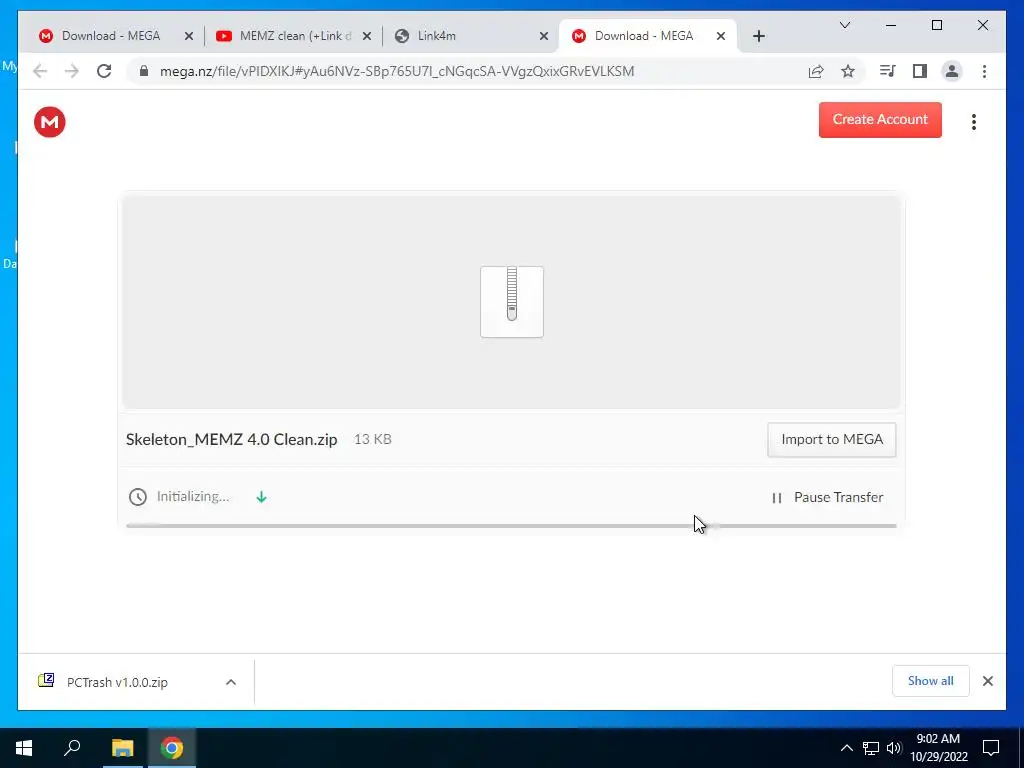Show hidden system tray icons
Viewport: 1024px width, 768px height.
pyautogui.click(x=846, y=748)
